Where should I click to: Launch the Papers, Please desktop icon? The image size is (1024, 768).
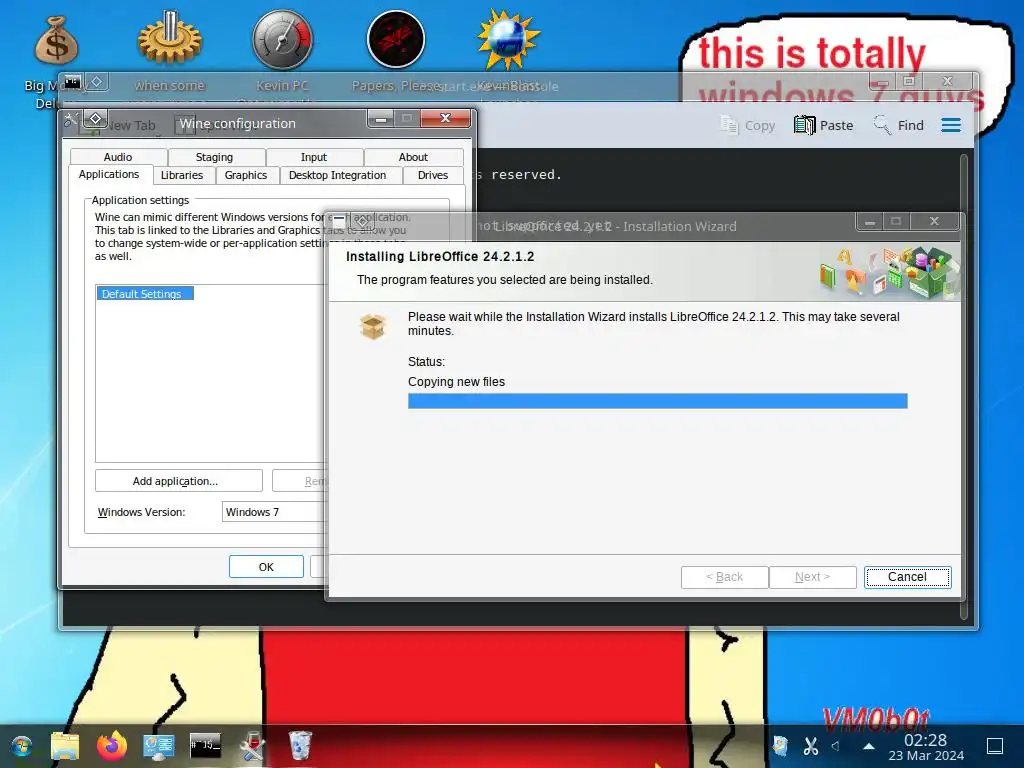396,40
